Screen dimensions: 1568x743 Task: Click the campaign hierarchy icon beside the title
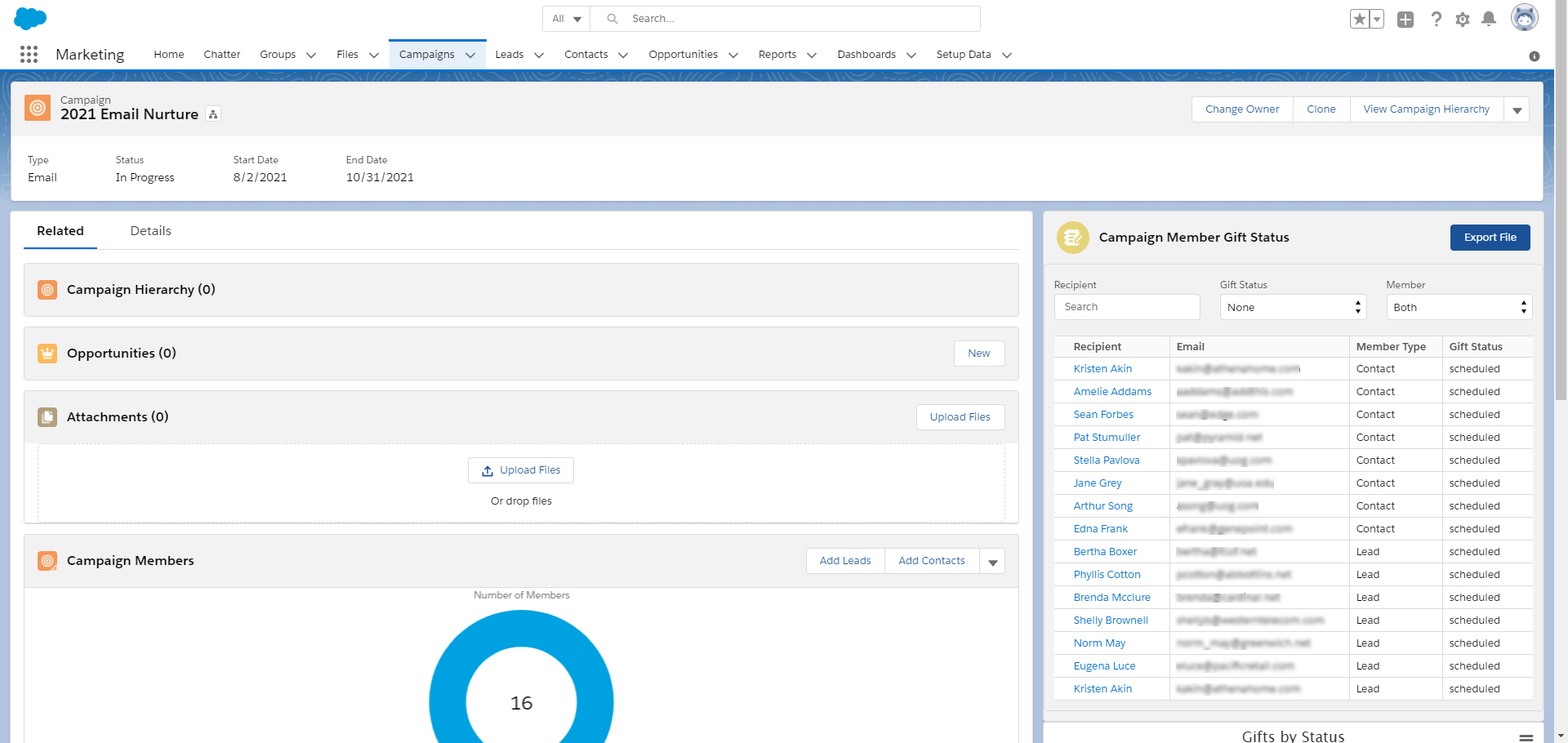(213, 114)
